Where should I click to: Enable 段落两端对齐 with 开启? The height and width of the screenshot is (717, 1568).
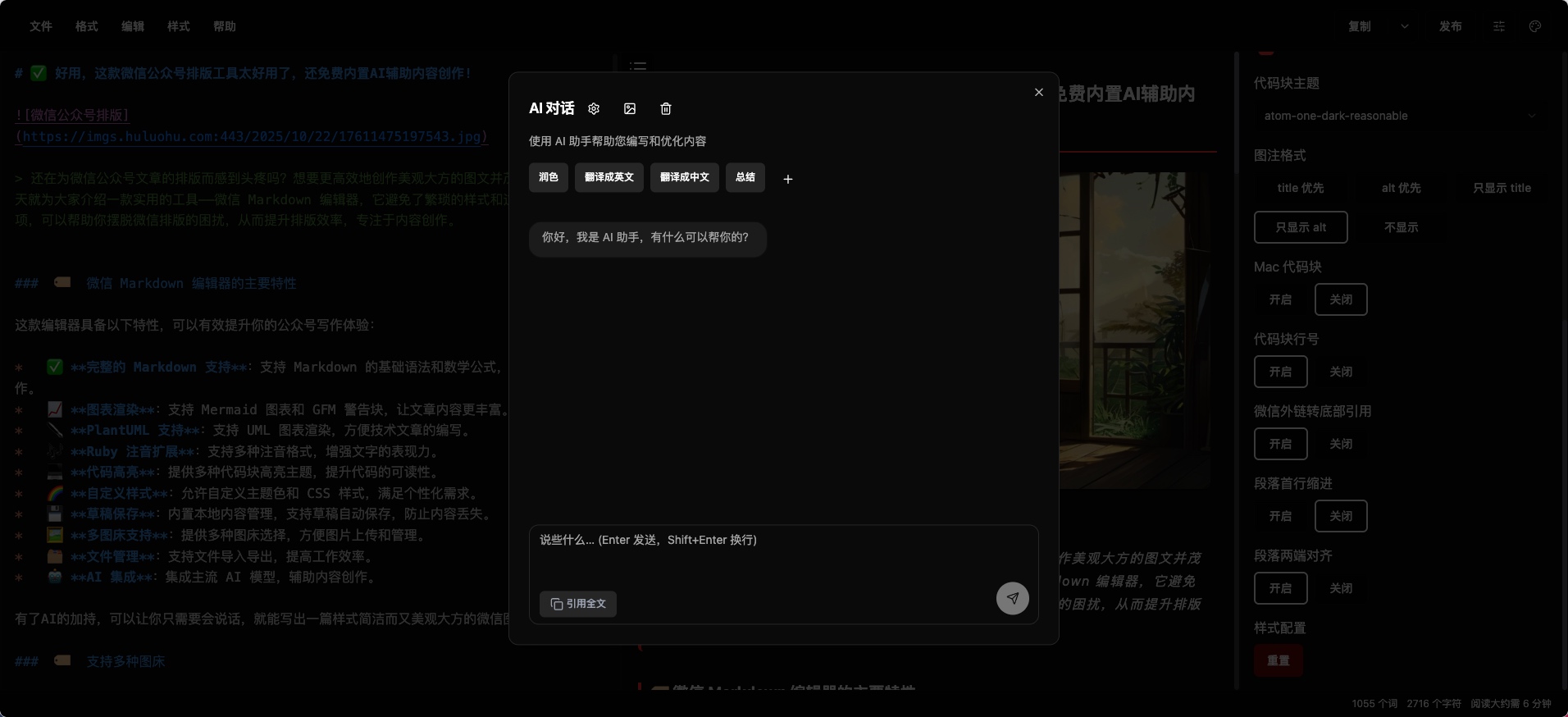1281,588
